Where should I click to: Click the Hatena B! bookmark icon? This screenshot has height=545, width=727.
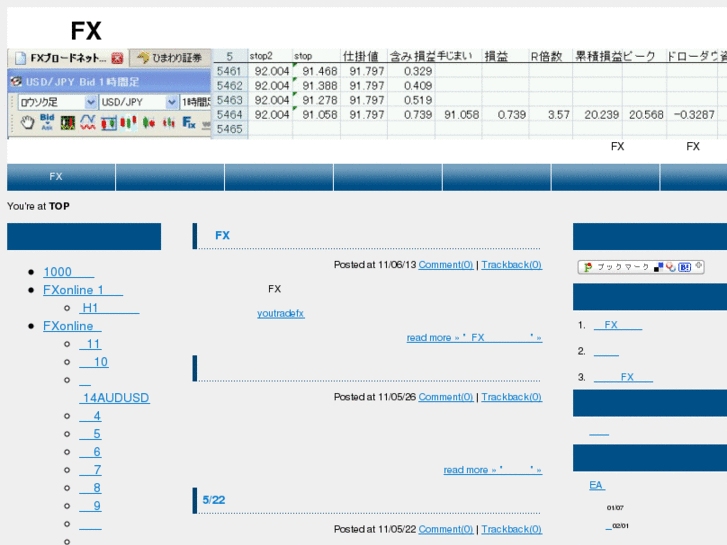click(x=684, y=267)
